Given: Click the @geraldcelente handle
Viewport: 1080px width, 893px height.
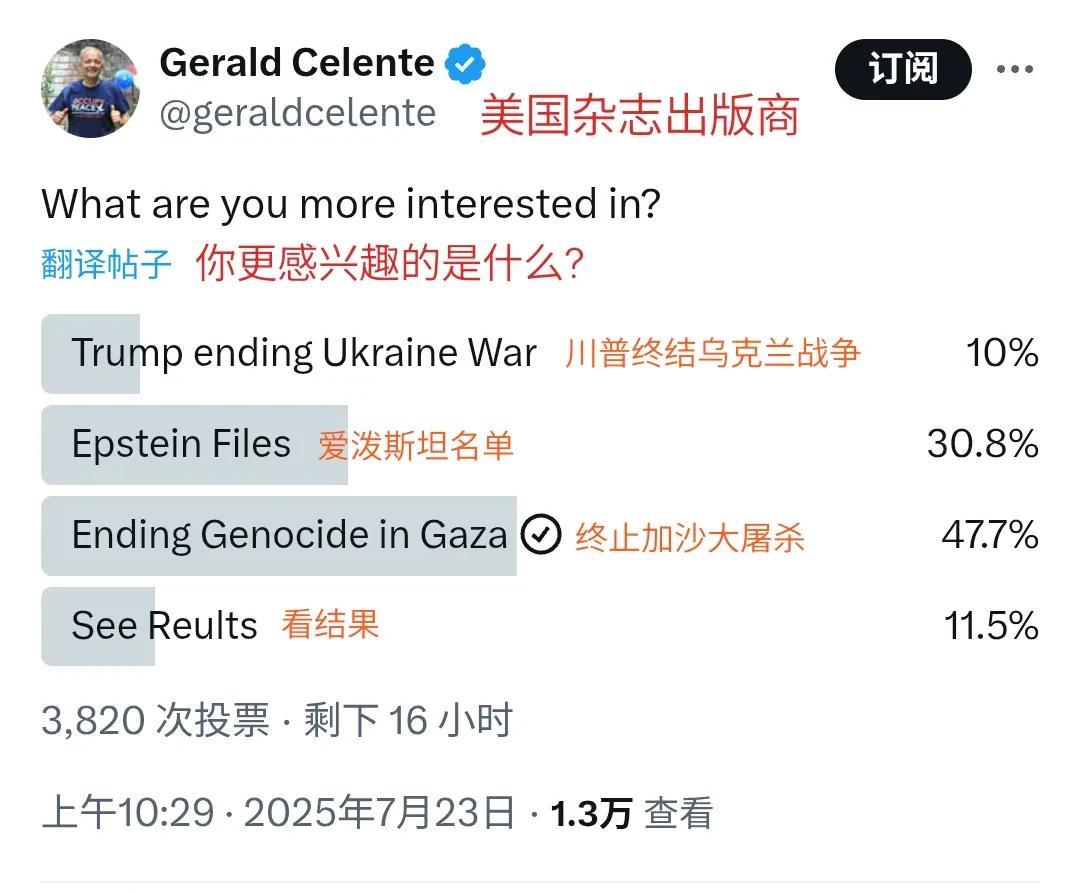Looking at the screenshot, I should pos(298,113).
